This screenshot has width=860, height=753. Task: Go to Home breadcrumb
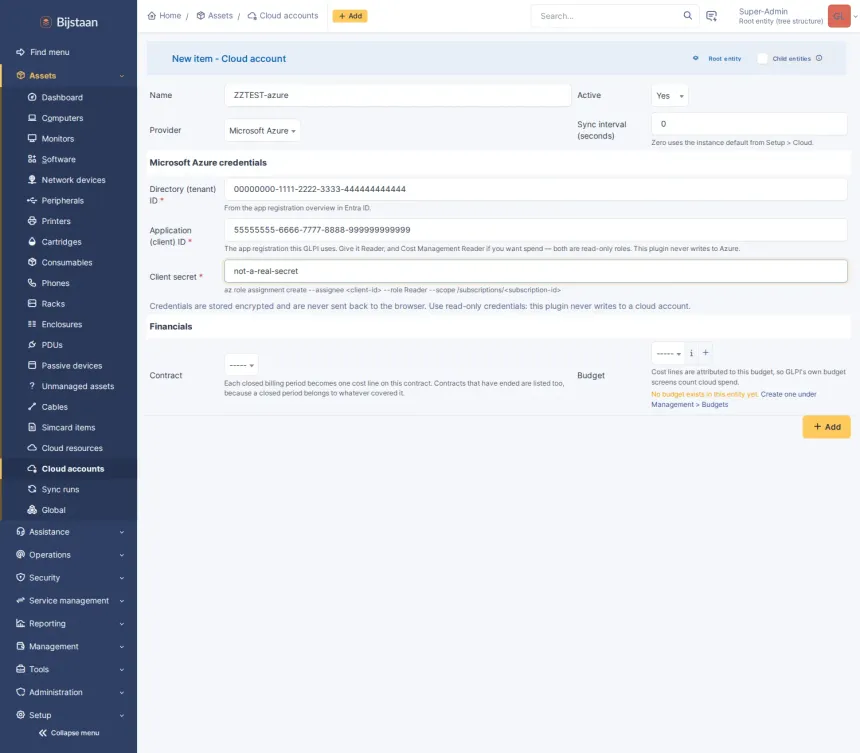pyautogui.click(x=165, y=15)
